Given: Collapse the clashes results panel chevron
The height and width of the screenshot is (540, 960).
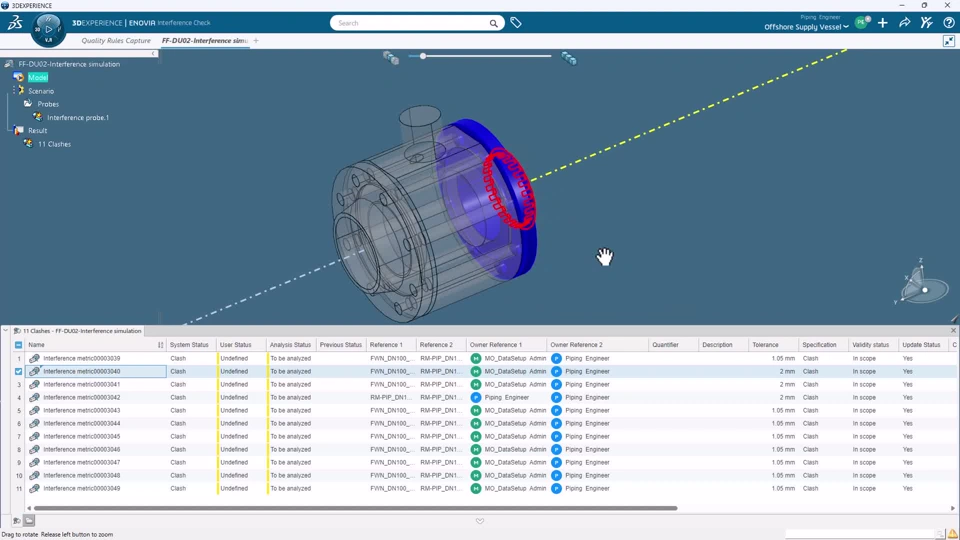Looking at the screenshot, I should click(x=6, y=331).
